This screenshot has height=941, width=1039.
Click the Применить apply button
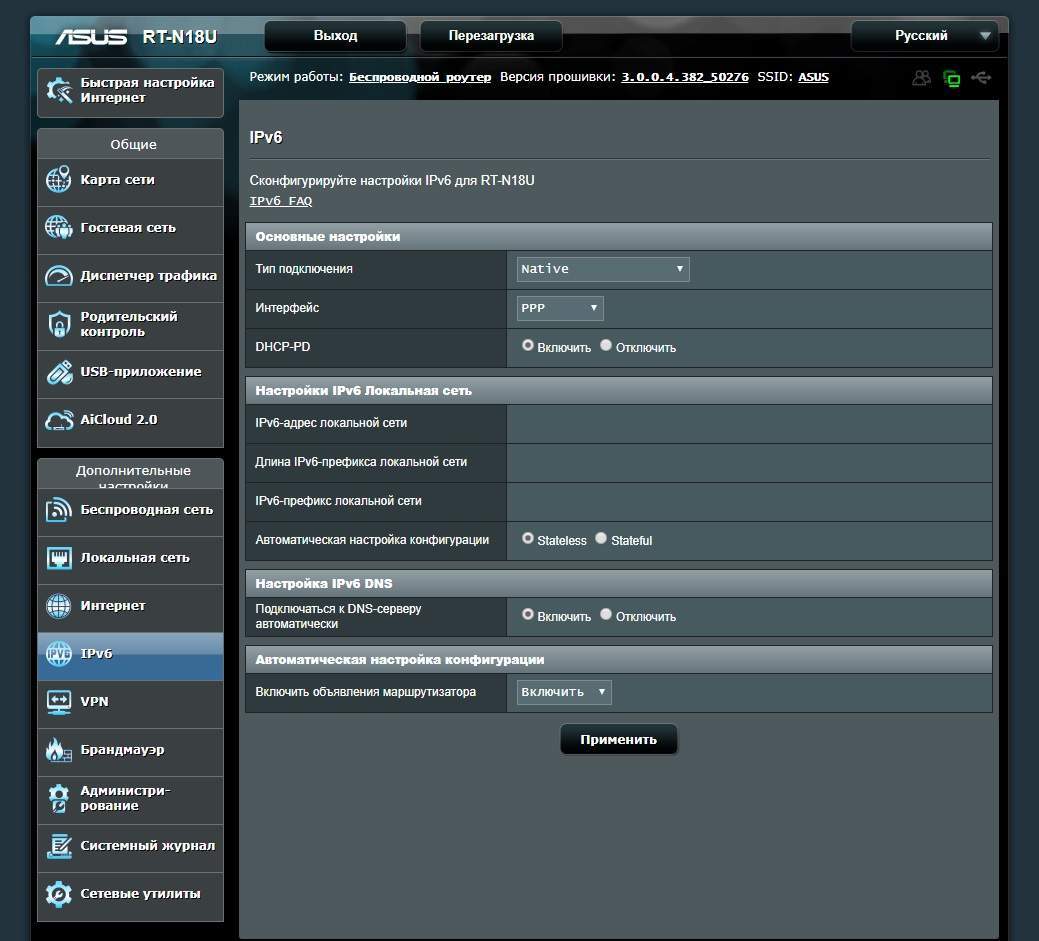click(x=618, y=740)
